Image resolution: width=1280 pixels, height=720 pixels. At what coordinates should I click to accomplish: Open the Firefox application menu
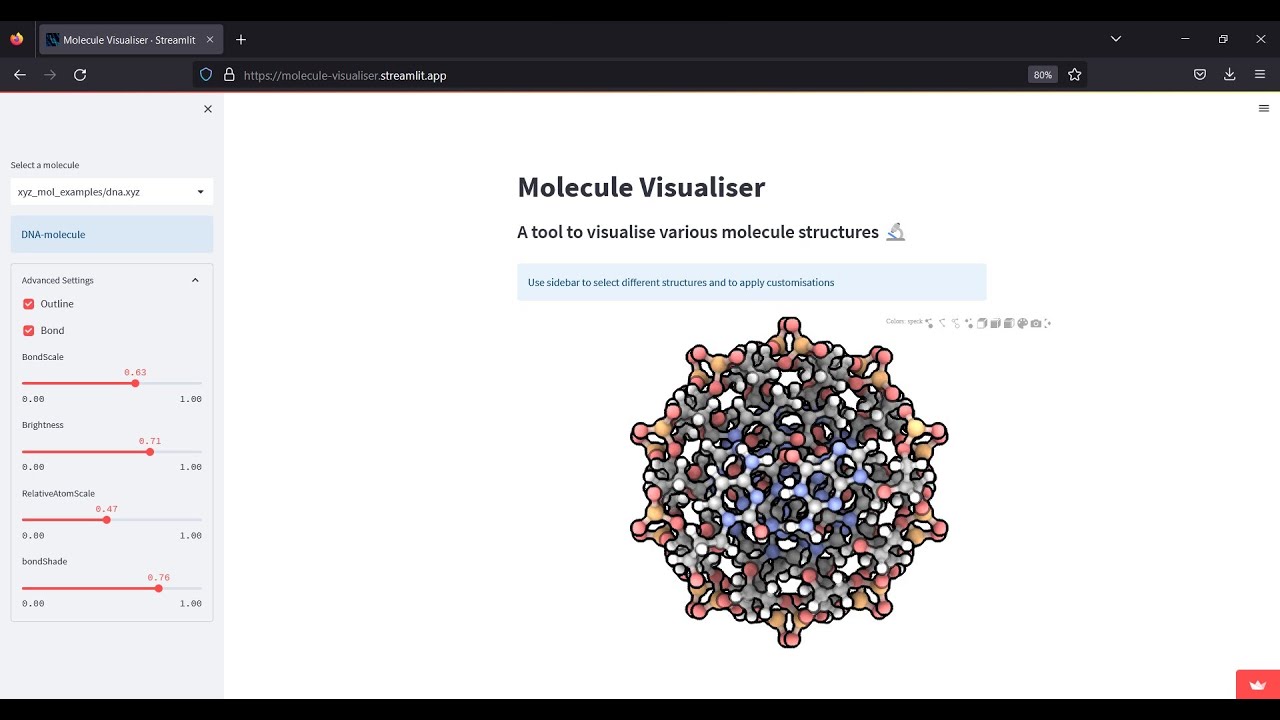pos(1261,74)
